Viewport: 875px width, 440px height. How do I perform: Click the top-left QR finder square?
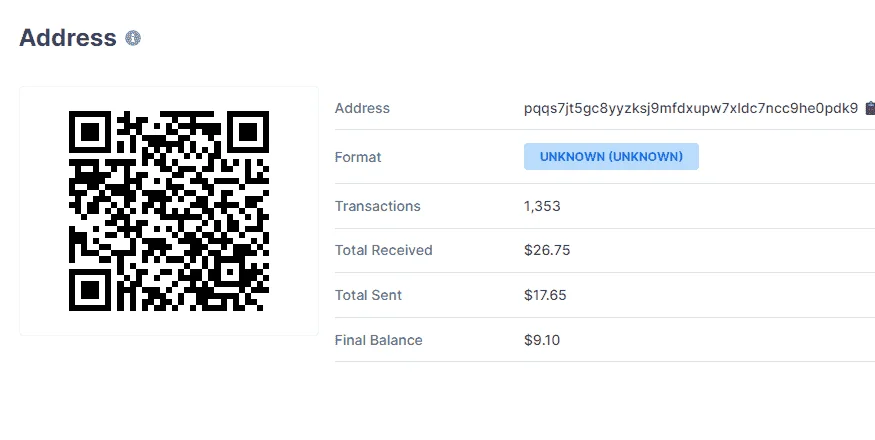90,132
